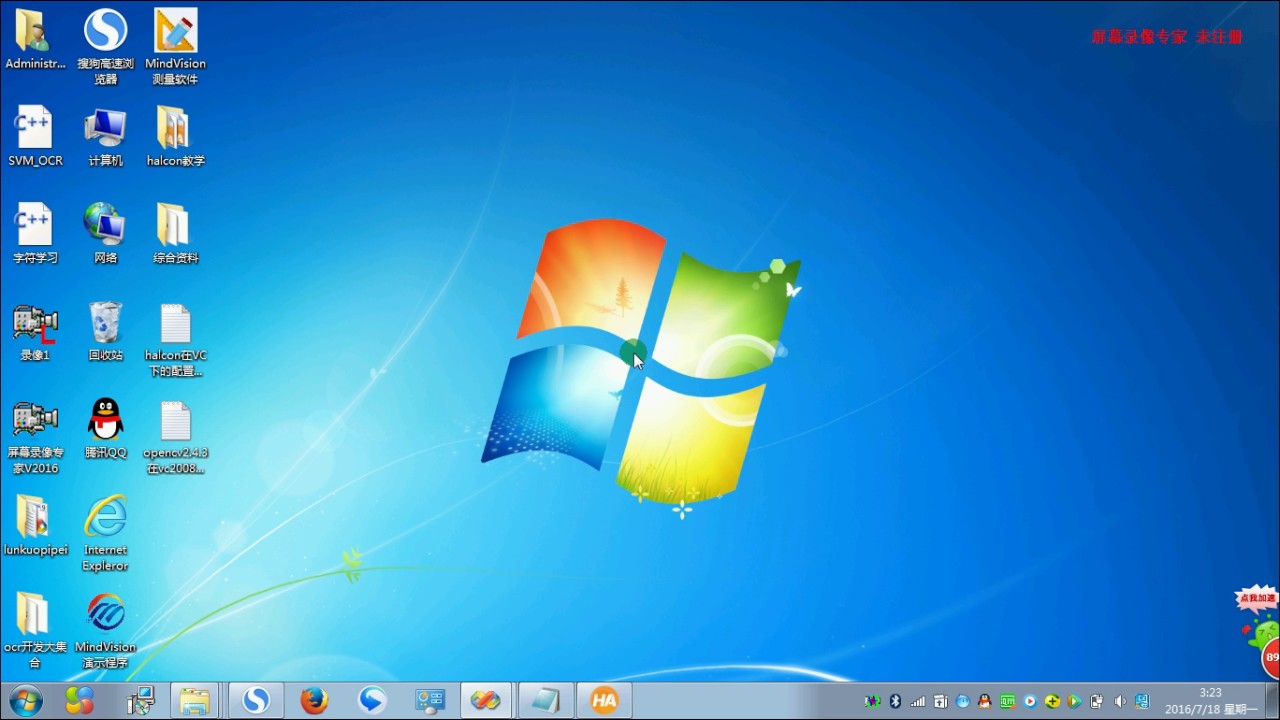The image size is (1280, 720).
Task: Open the halcon教学 folder
Action: coord(175,137)
